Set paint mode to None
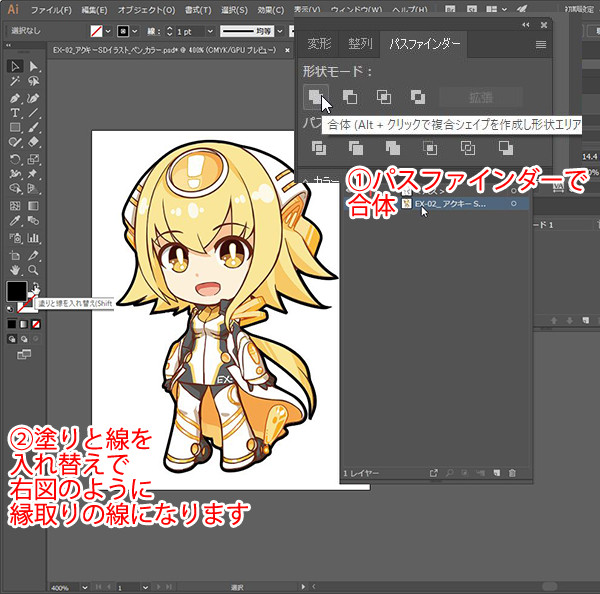 pos(36,324)
